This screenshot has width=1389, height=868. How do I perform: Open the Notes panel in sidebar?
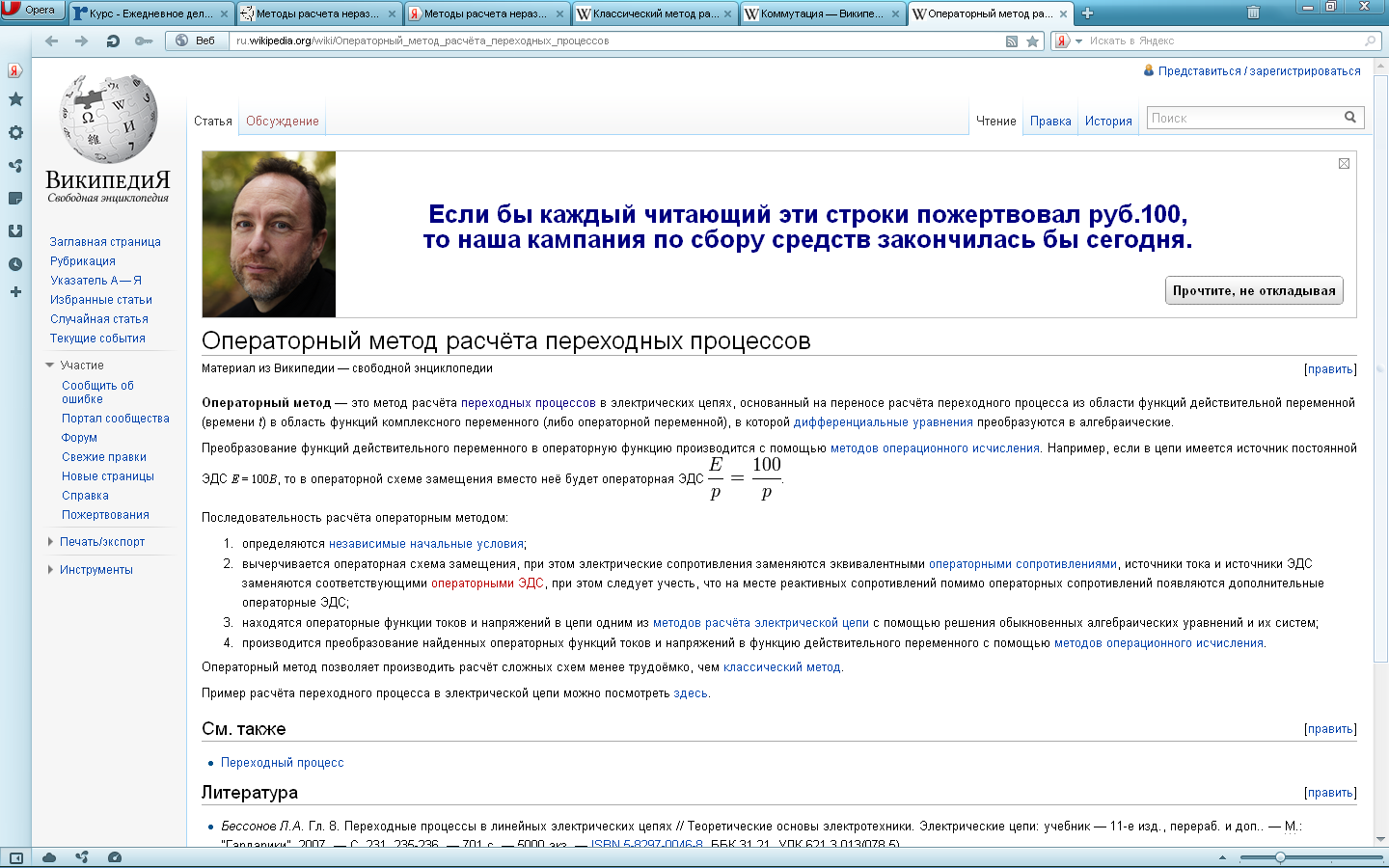[15, 199]
